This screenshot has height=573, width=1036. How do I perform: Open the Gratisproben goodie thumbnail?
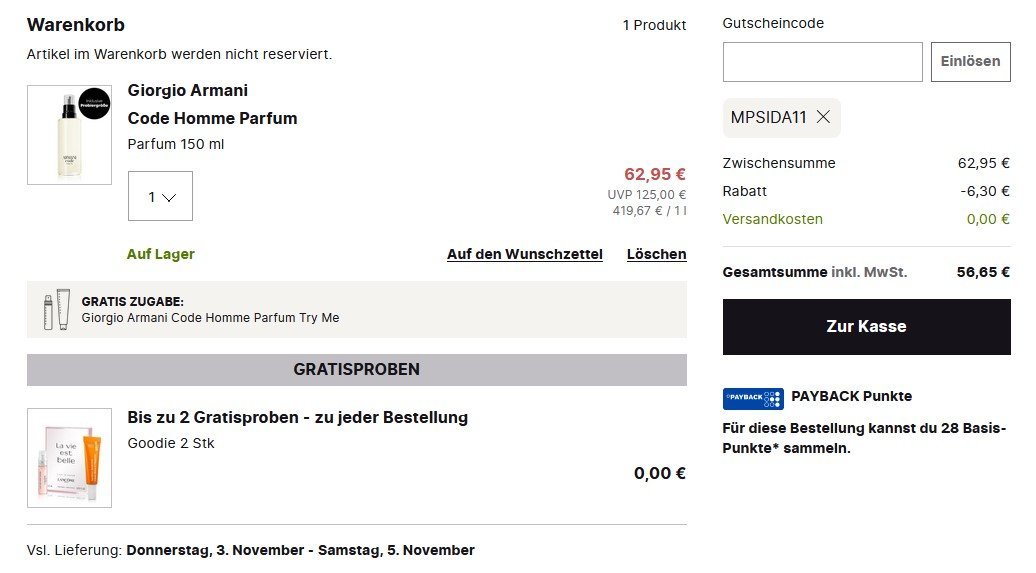click(x=69, y=457)
